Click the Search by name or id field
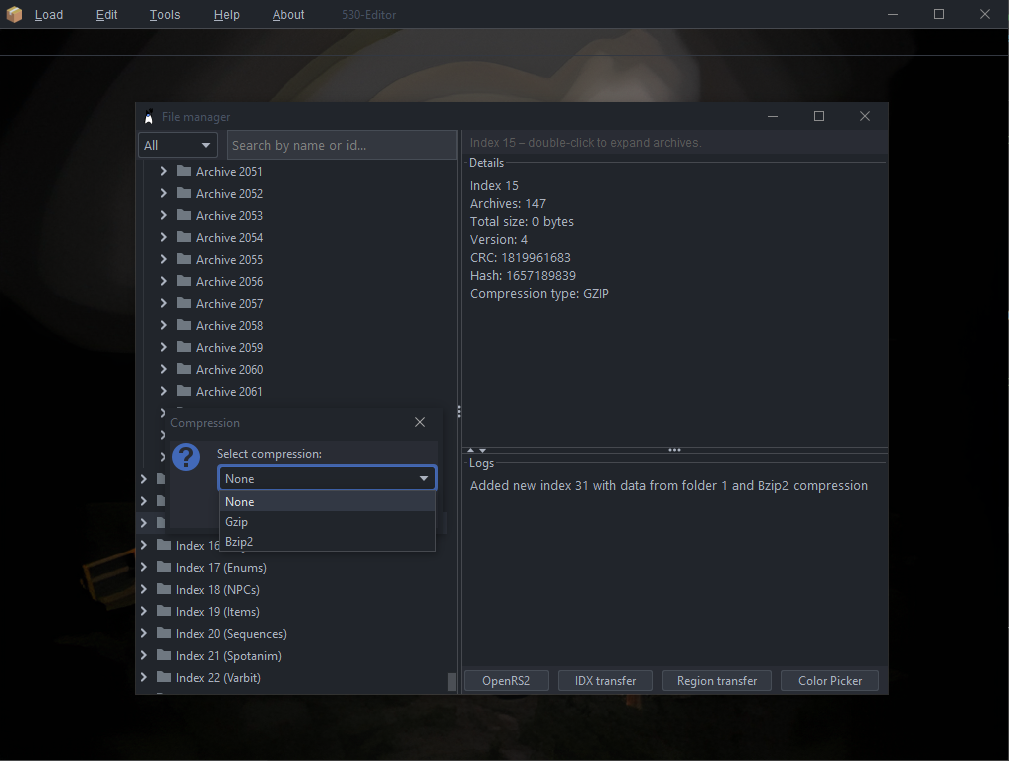Viewport: 1009px width, 761px height. point(341,145)
